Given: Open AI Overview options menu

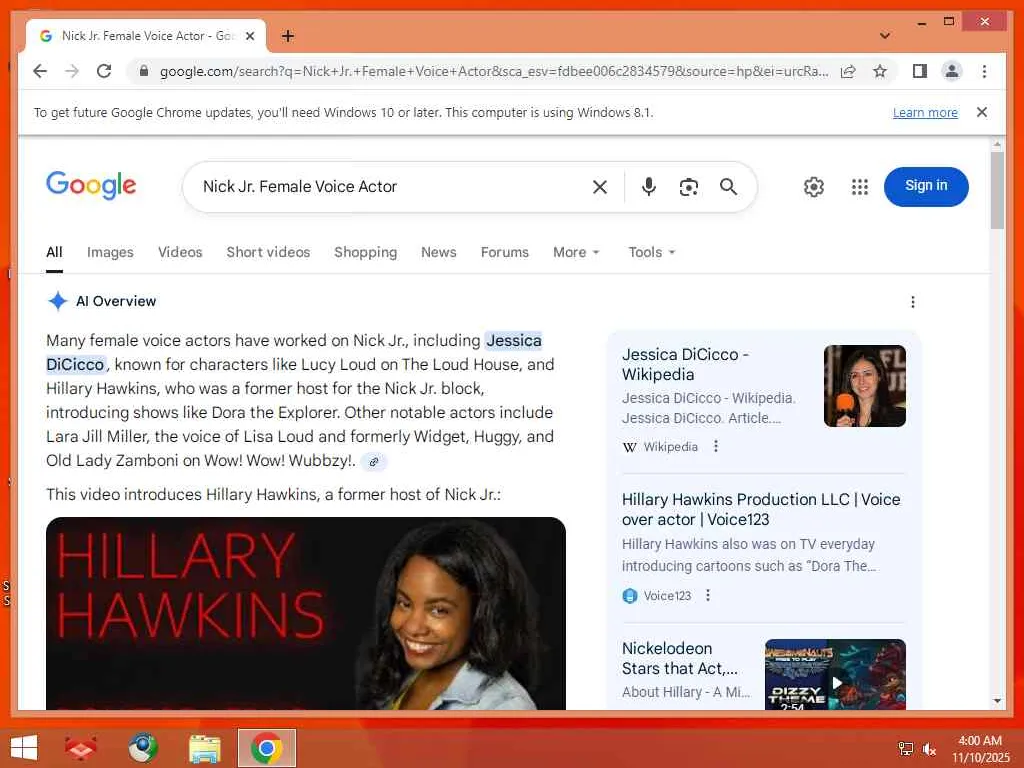Looking at the screenshot, I should click(x=912, y=302).
